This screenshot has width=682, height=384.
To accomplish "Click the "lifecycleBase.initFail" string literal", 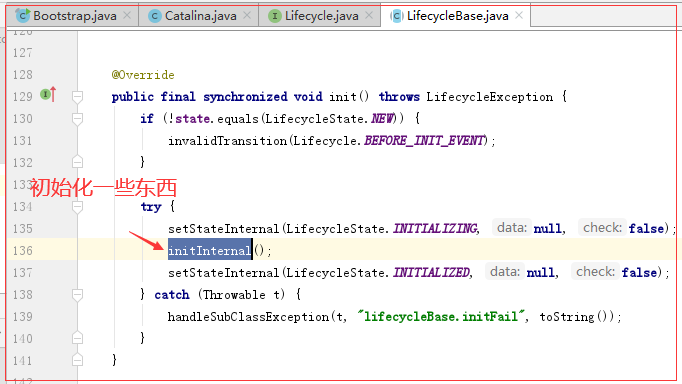I will tap(441, 316).
